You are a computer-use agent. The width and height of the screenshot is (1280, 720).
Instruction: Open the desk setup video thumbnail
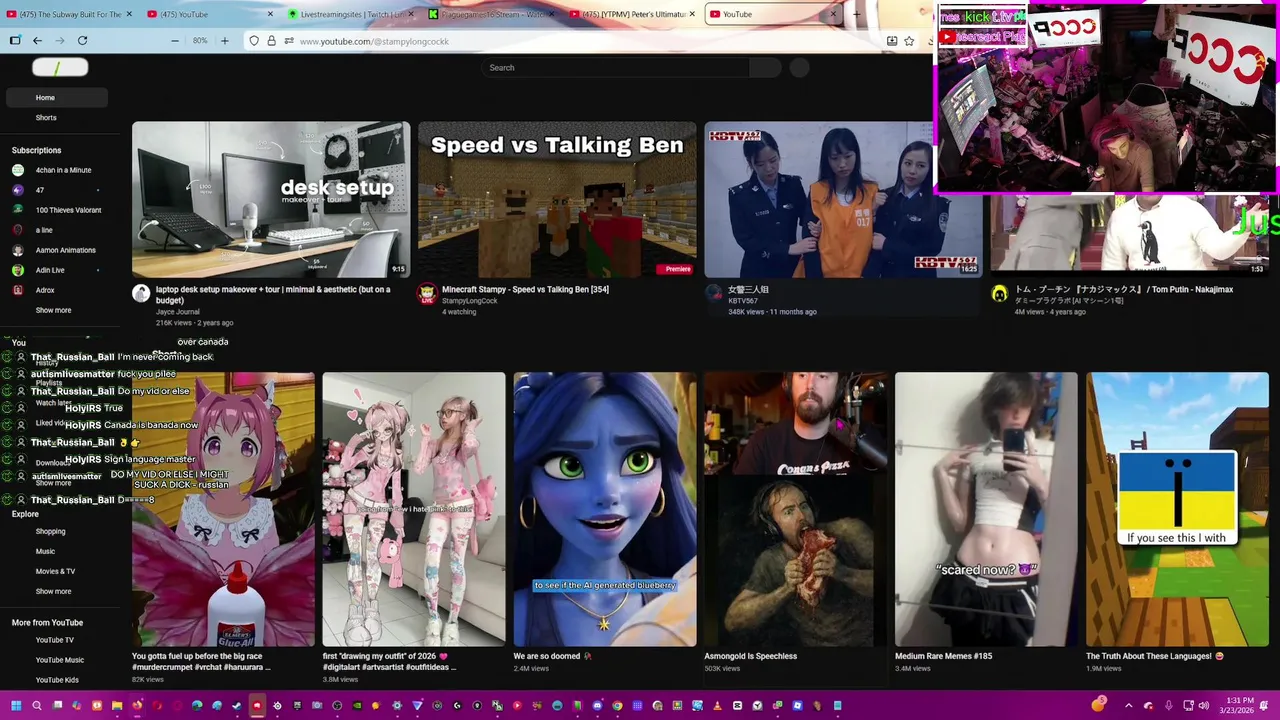coord(271,199)
